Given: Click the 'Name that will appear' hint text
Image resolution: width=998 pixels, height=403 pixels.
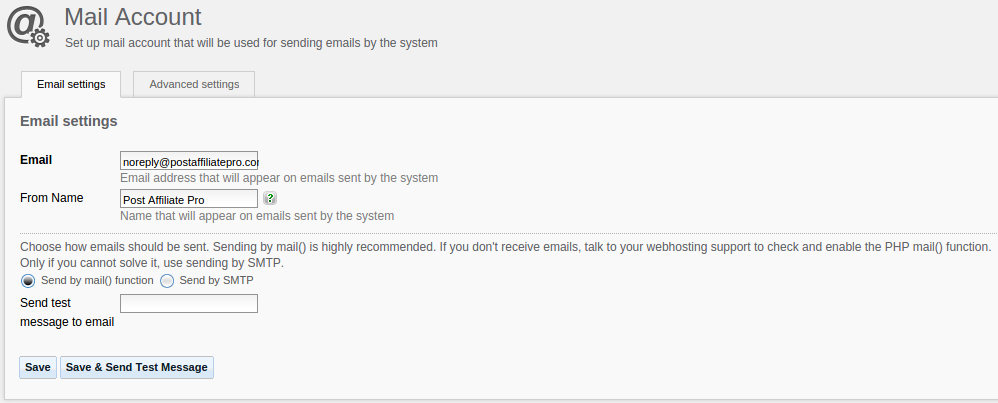Looking at the screenshot, I should [x=257, y=216].
